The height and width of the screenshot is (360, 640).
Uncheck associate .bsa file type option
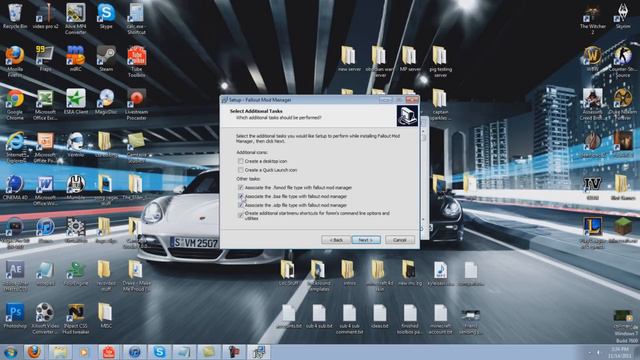(240, 196)
